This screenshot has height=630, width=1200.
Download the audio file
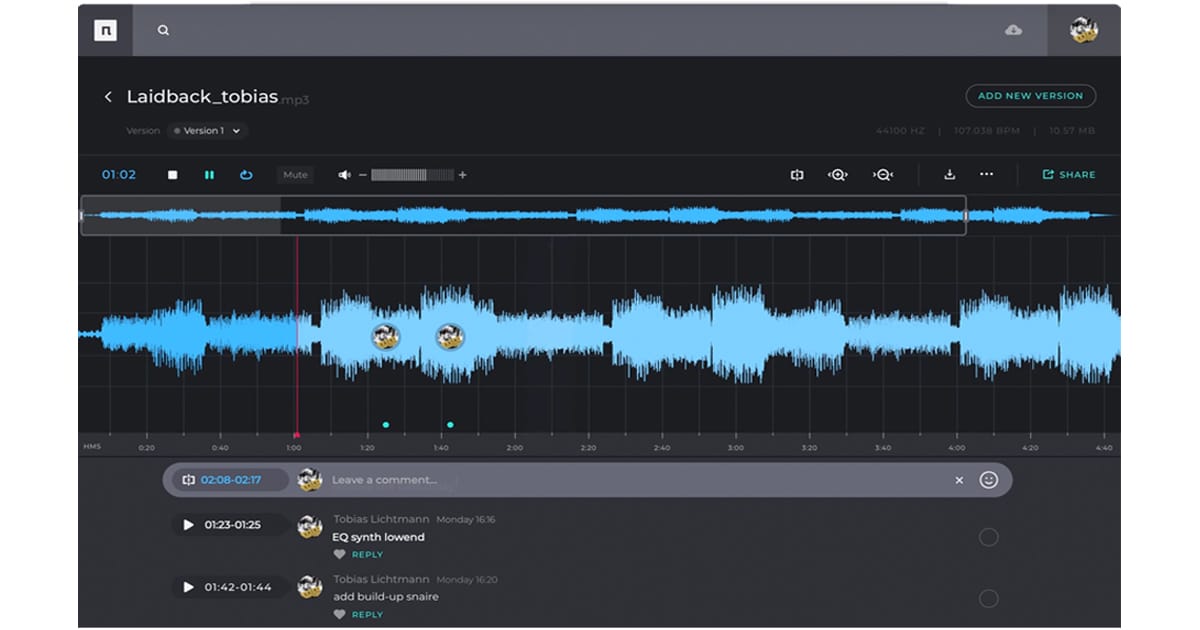[949, 175]
